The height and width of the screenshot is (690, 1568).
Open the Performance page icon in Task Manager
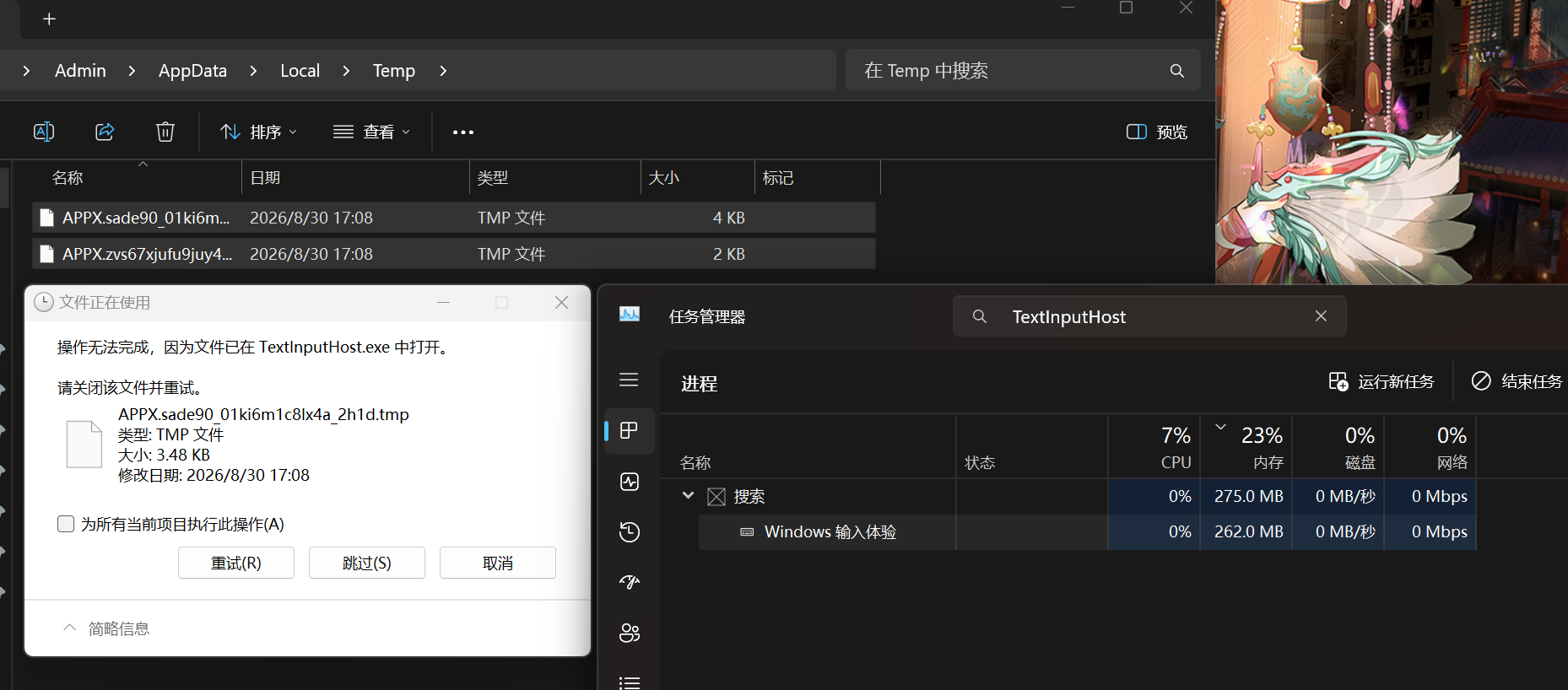click(x=630, y=482)
